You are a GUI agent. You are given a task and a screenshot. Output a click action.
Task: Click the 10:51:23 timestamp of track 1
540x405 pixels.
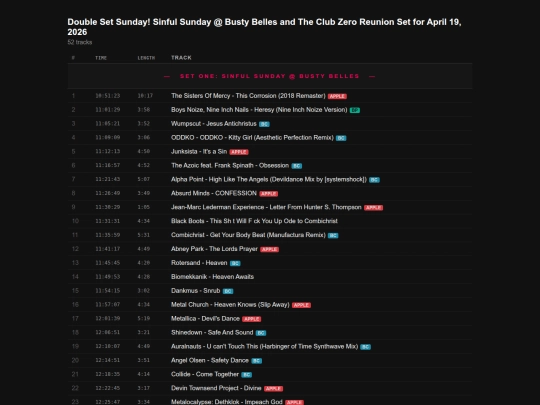click(107, 96)
